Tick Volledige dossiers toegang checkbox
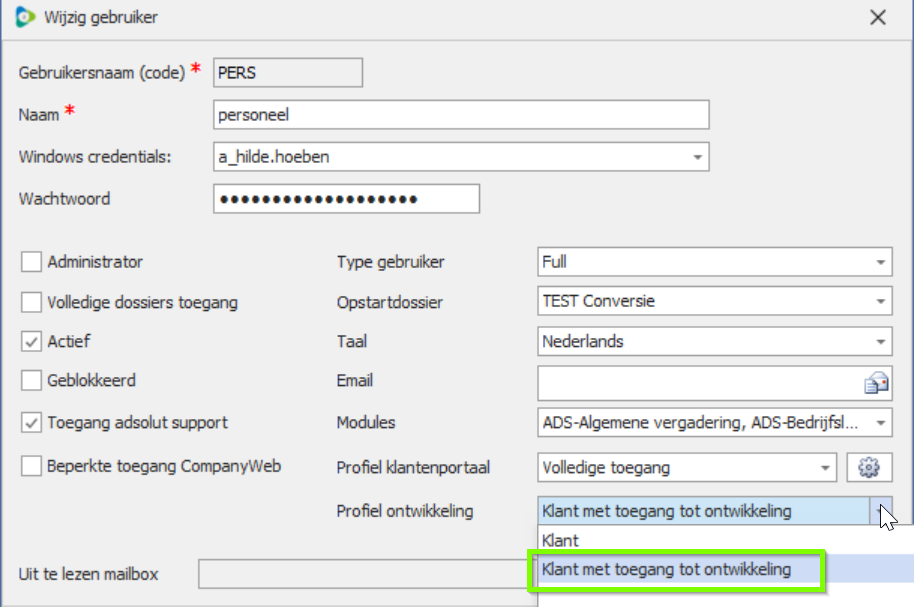The height and width of the screenshot is (607, 914). click(x=32, y=302)
